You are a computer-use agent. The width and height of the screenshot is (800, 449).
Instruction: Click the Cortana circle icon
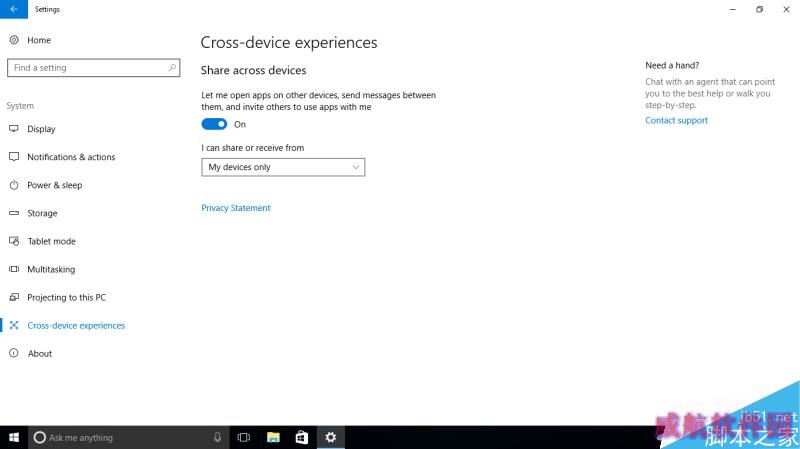(x=39, y=437)
